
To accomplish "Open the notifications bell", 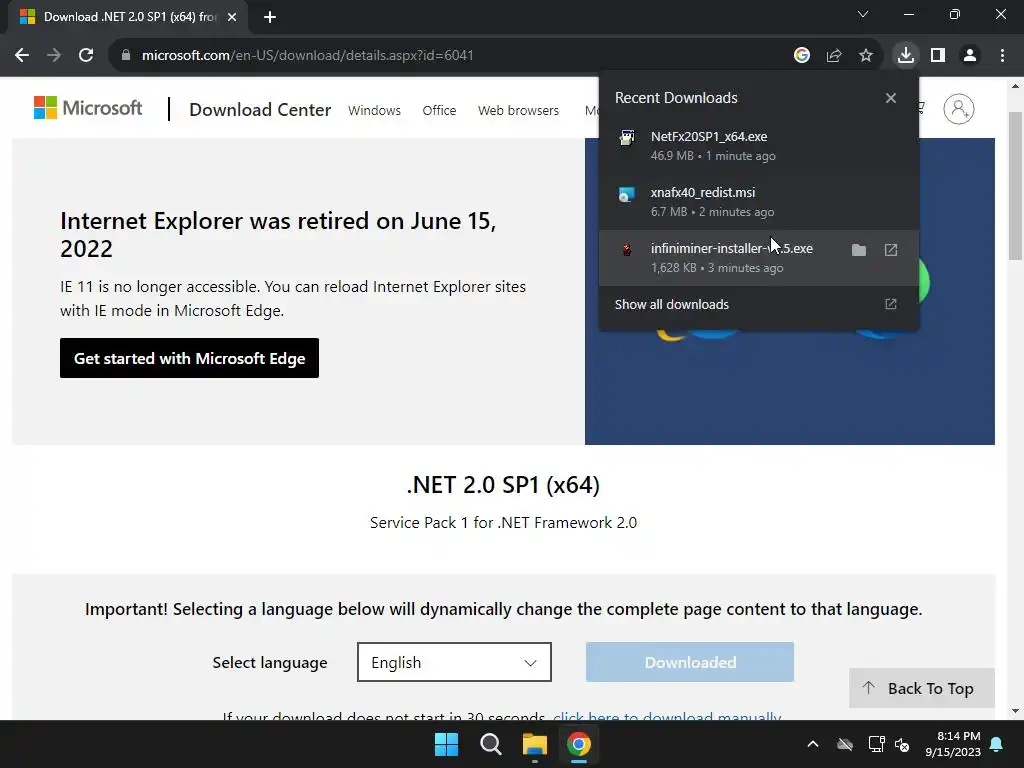I will coord(997,744).
